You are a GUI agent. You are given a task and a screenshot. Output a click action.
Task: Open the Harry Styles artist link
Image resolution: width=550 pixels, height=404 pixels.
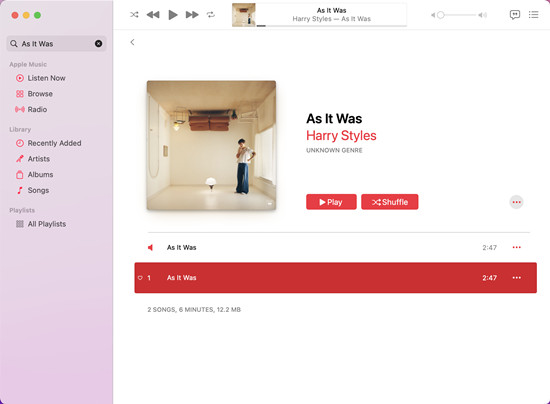click(341, 136)
